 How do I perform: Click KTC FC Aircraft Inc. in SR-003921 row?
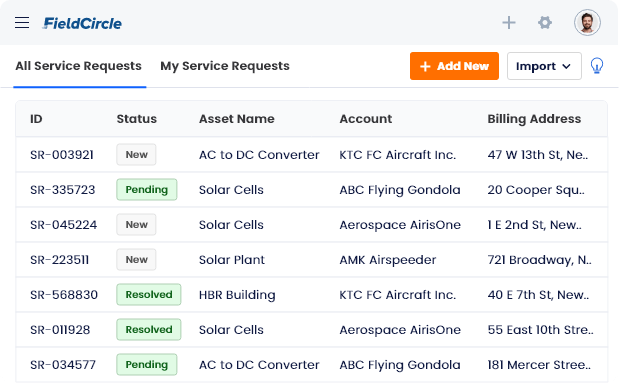[x=398, y=155]
